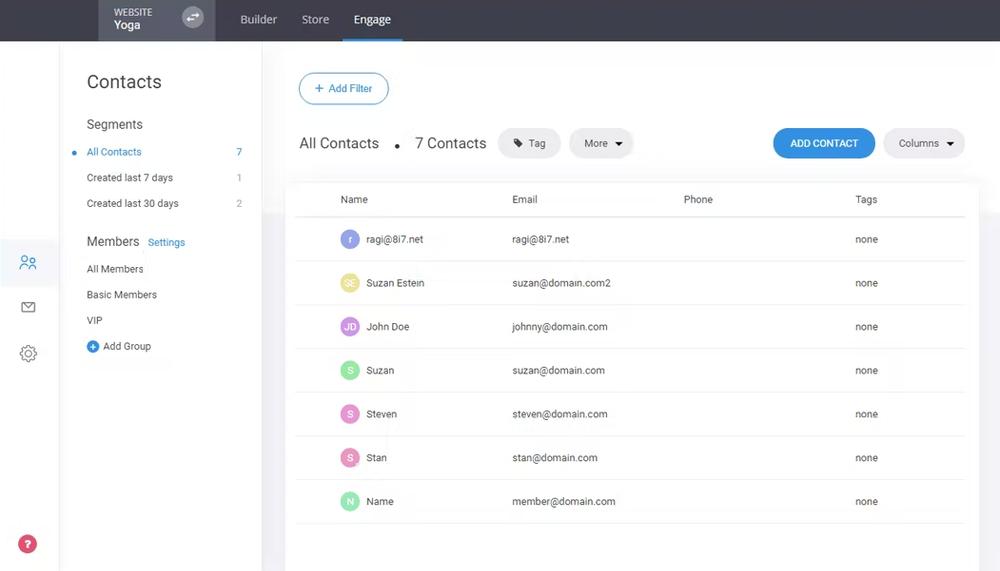Select Basic Members group
This screenshot has width=1000, height=571.
tap(122, 295)
